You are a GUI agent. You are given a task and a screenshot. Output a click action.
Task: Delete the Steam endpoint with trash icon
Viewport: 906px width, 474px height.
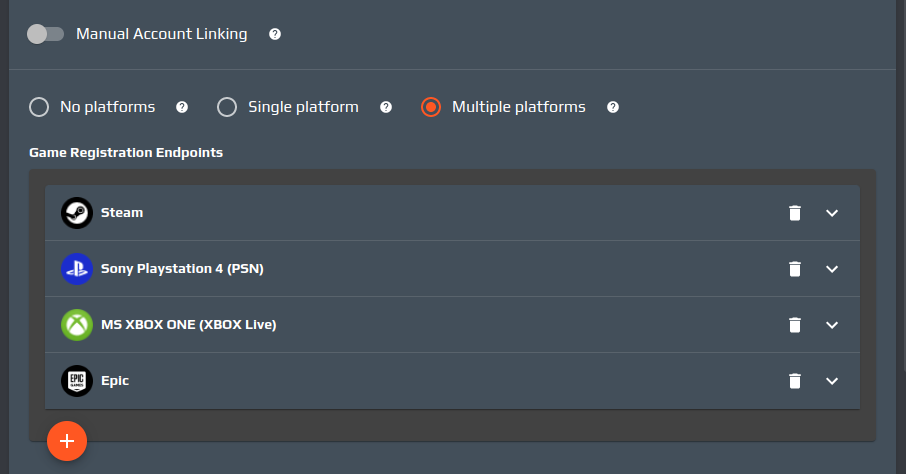pos(795,213)
